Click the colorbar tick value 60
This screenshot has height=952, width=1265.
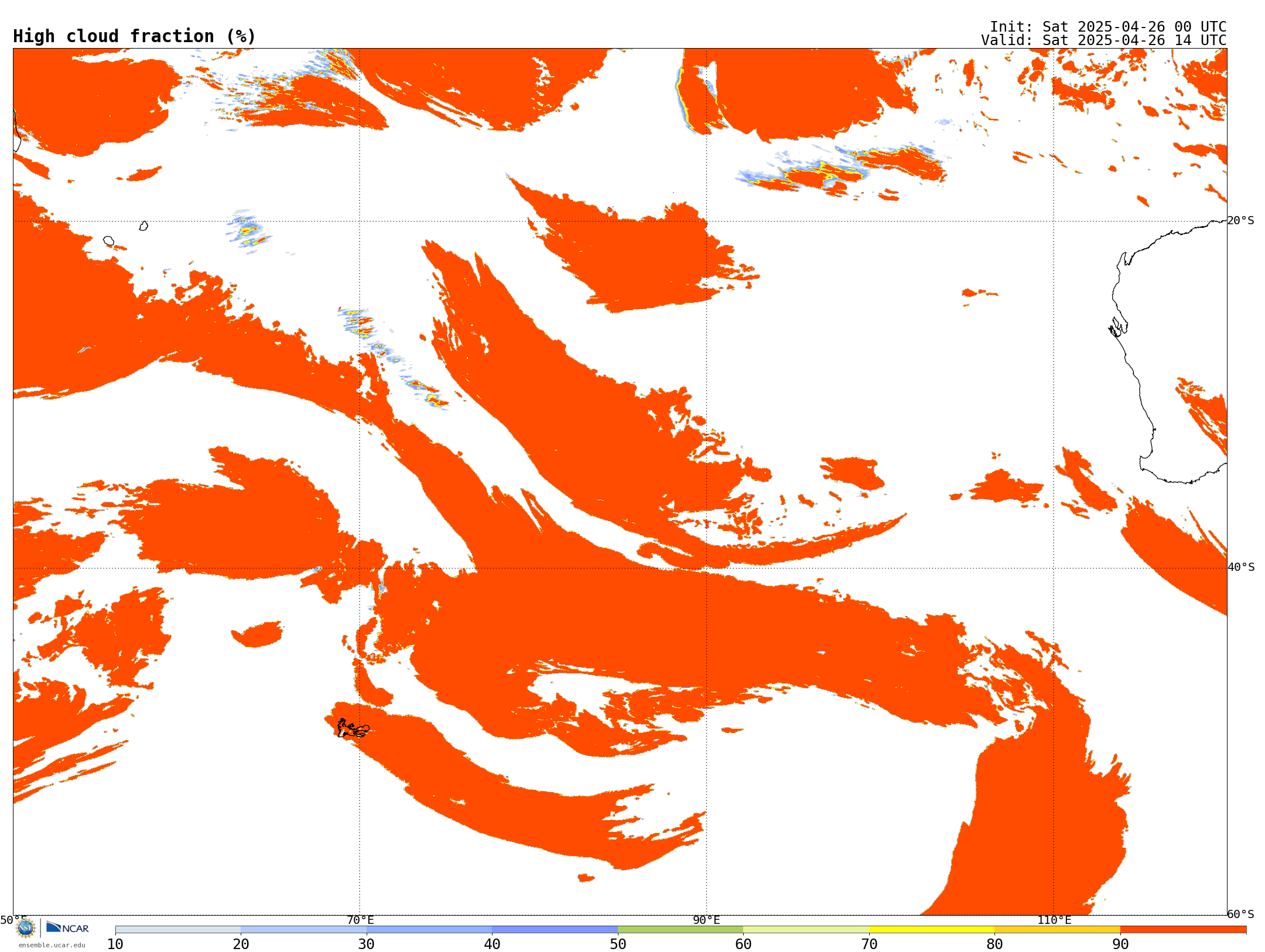(x=743, y=944)
